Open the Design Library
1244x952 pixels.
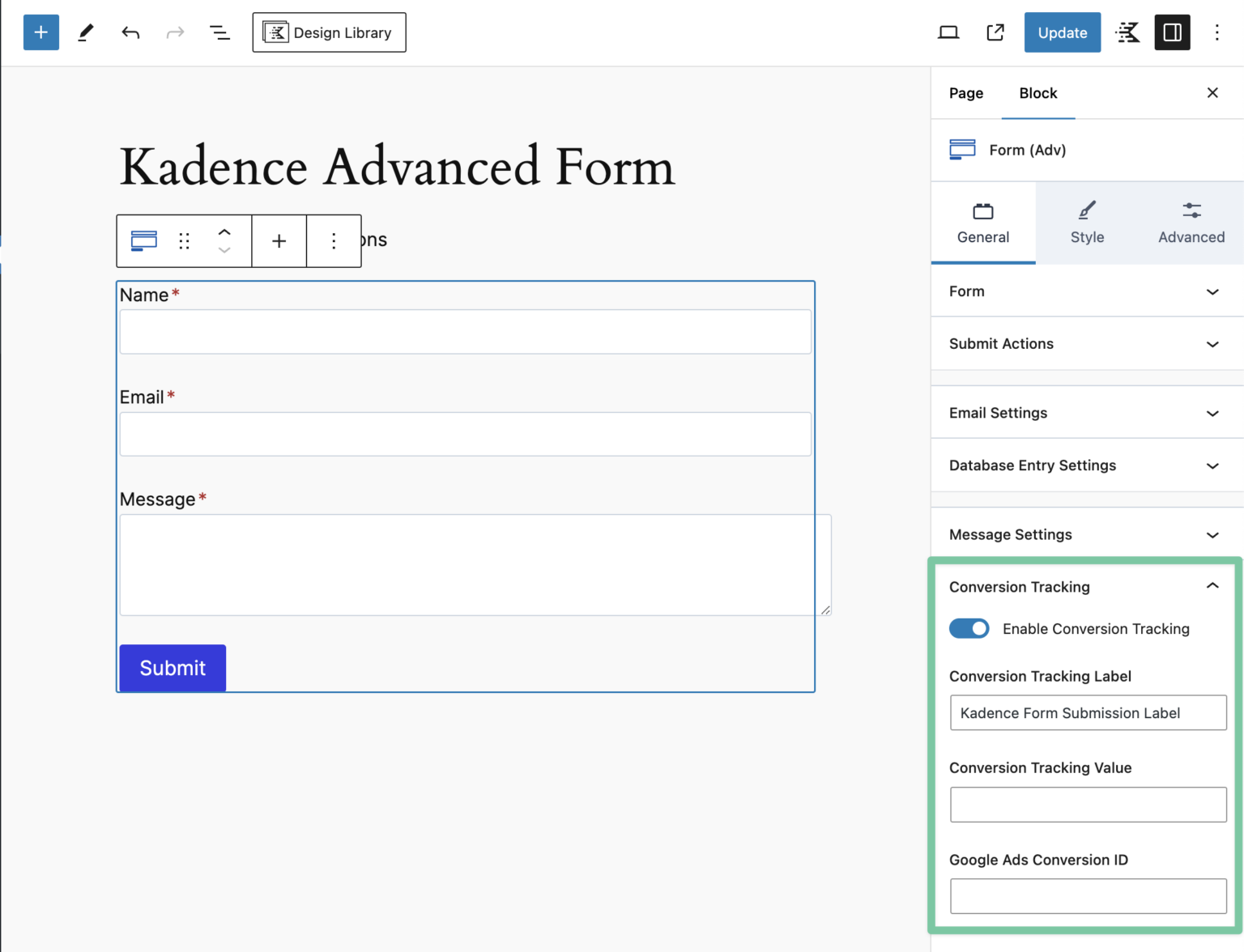(329, 32)
